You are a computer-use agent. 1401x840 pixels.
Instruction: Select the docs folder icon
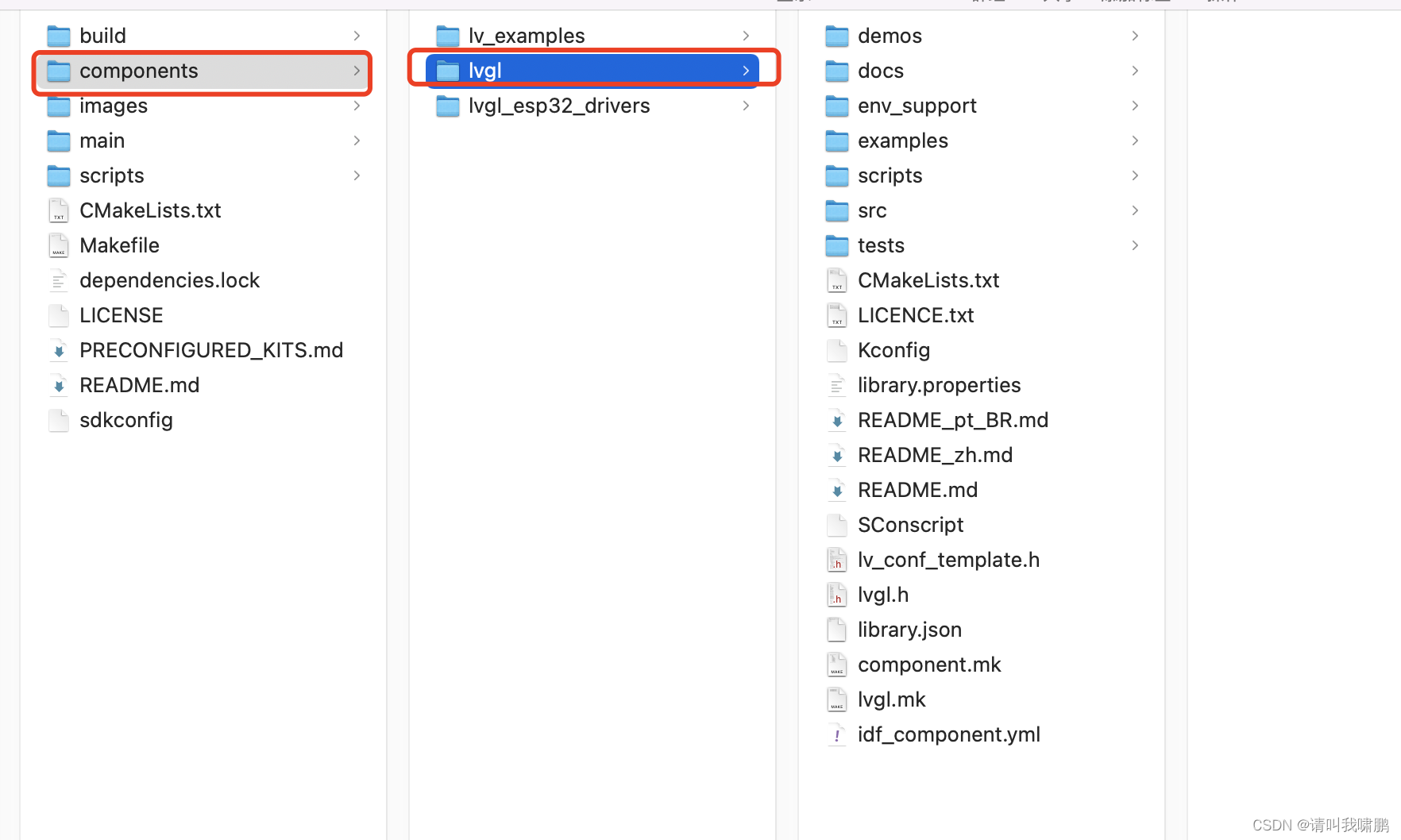[x=837, y=71]
